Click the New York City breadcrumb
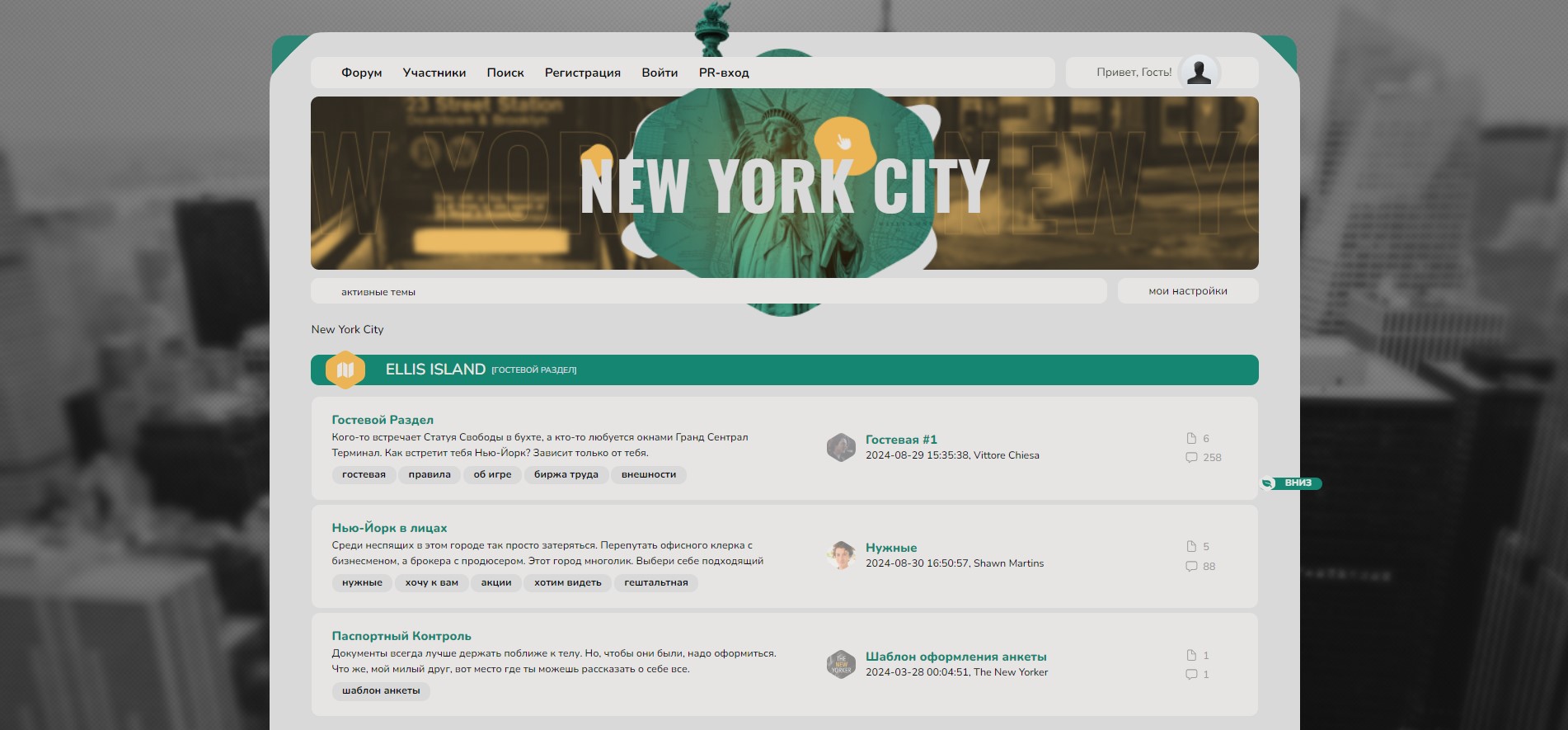The width and height of the screenshot is (1568, 730). [x=347, y=329]
